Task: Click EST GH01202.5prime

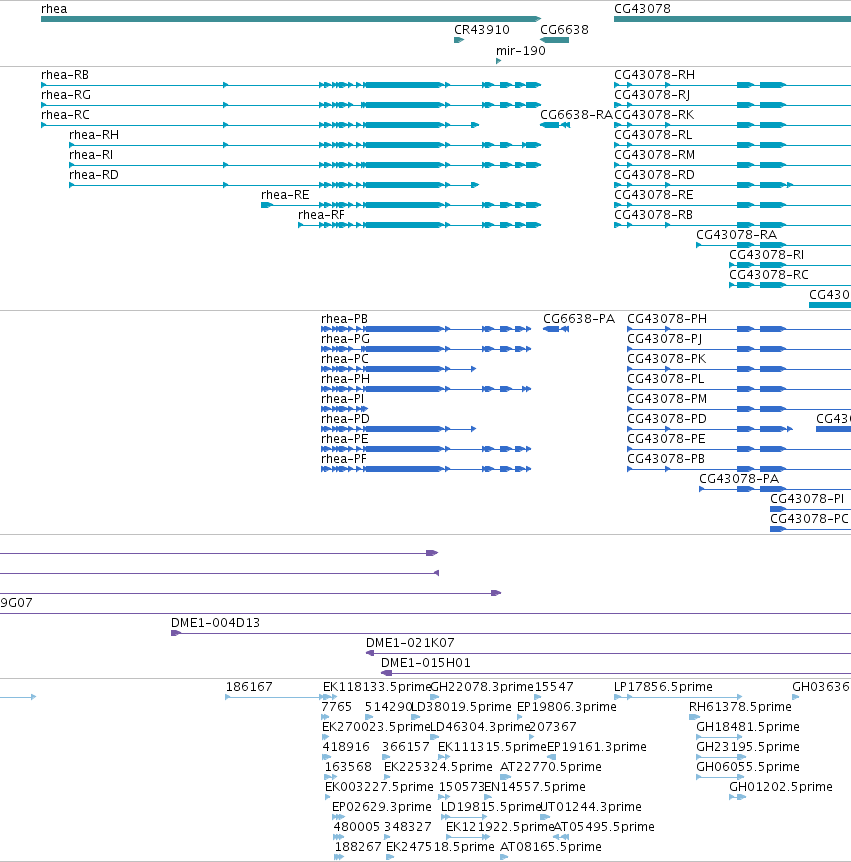Action: [x=737, y=797]
